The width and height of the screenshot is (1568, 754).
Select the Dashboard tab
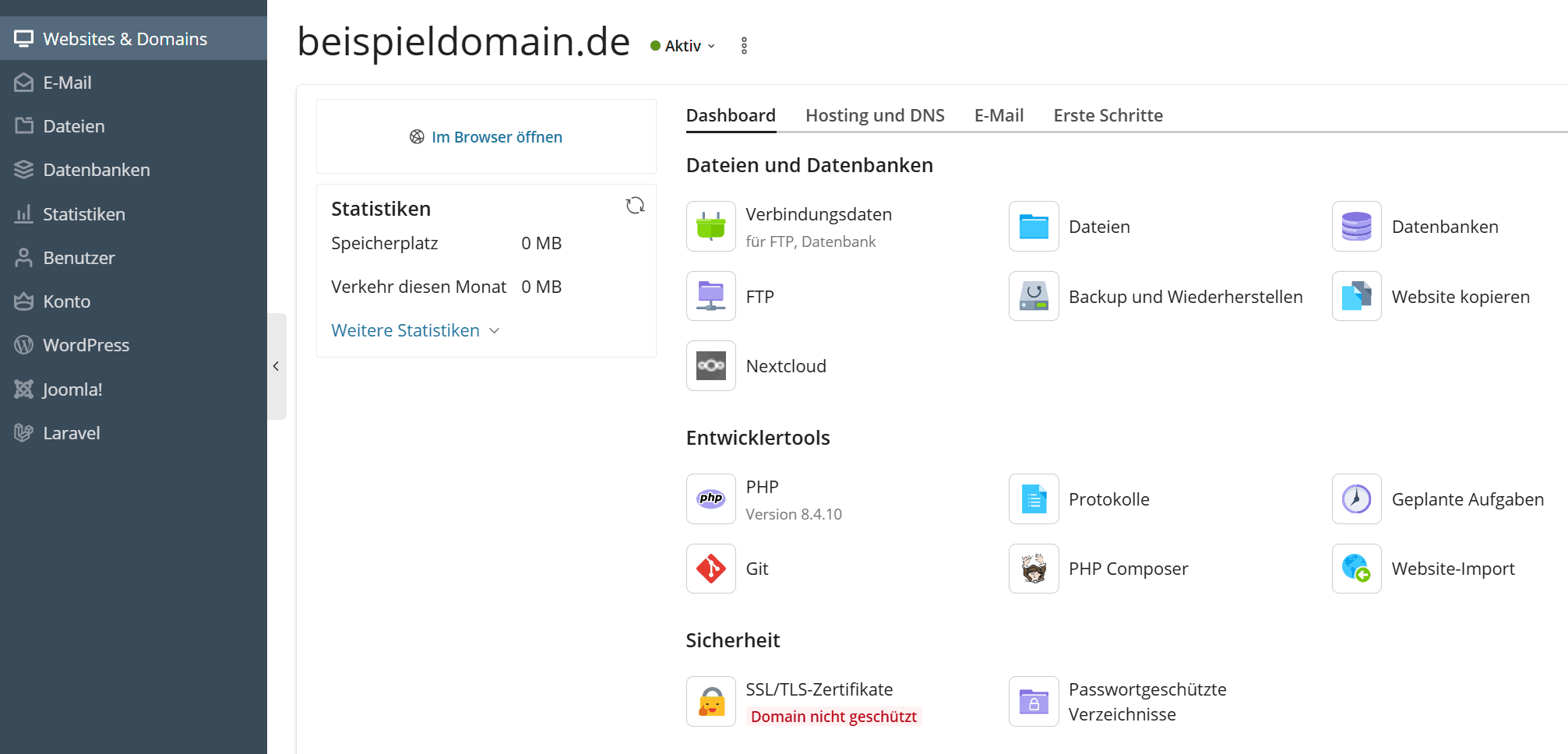(731, 115)
